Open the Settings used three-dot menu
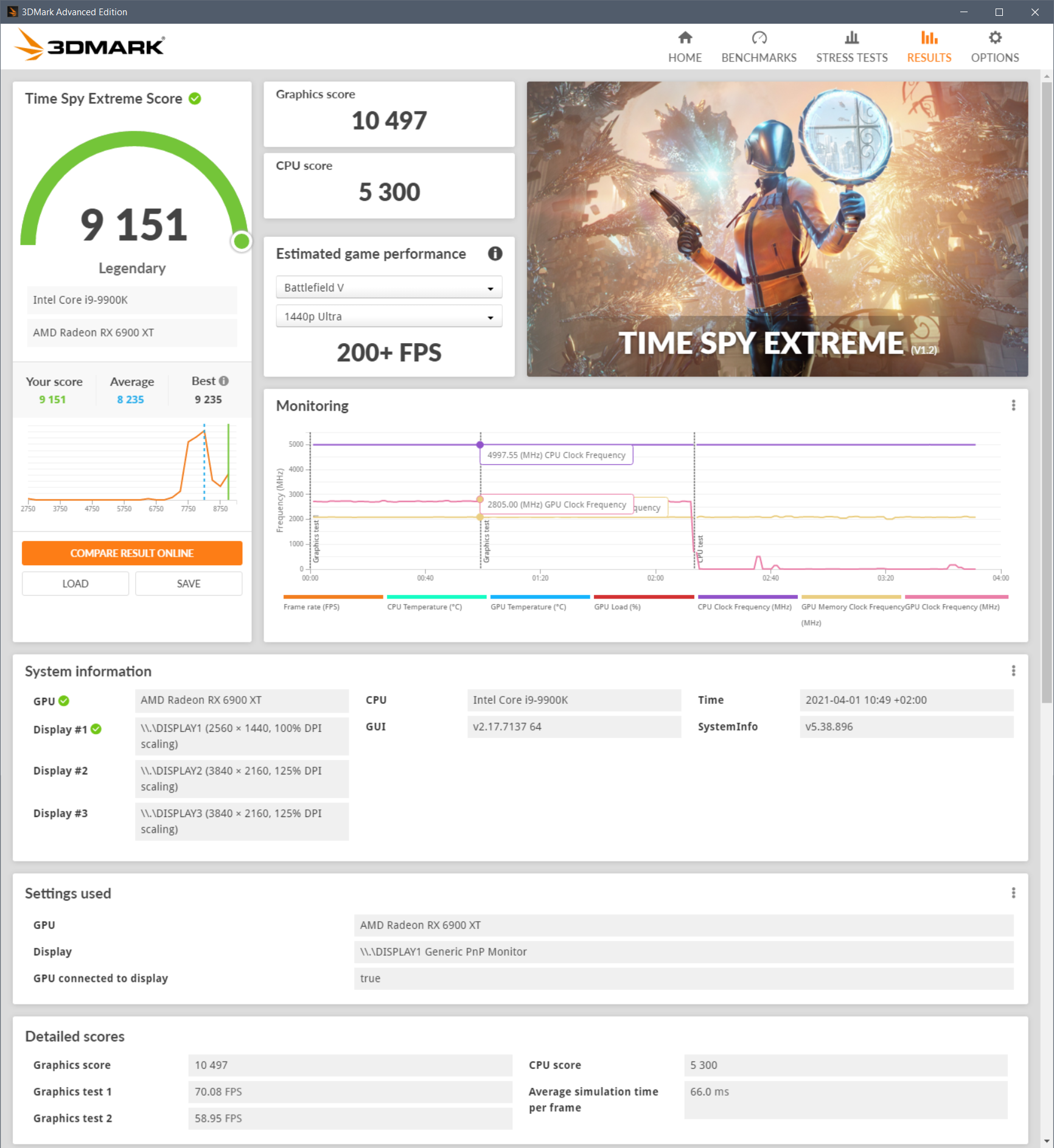Image resolution: width=1054 pixels, height=1148 pixels. point(1013,892)
